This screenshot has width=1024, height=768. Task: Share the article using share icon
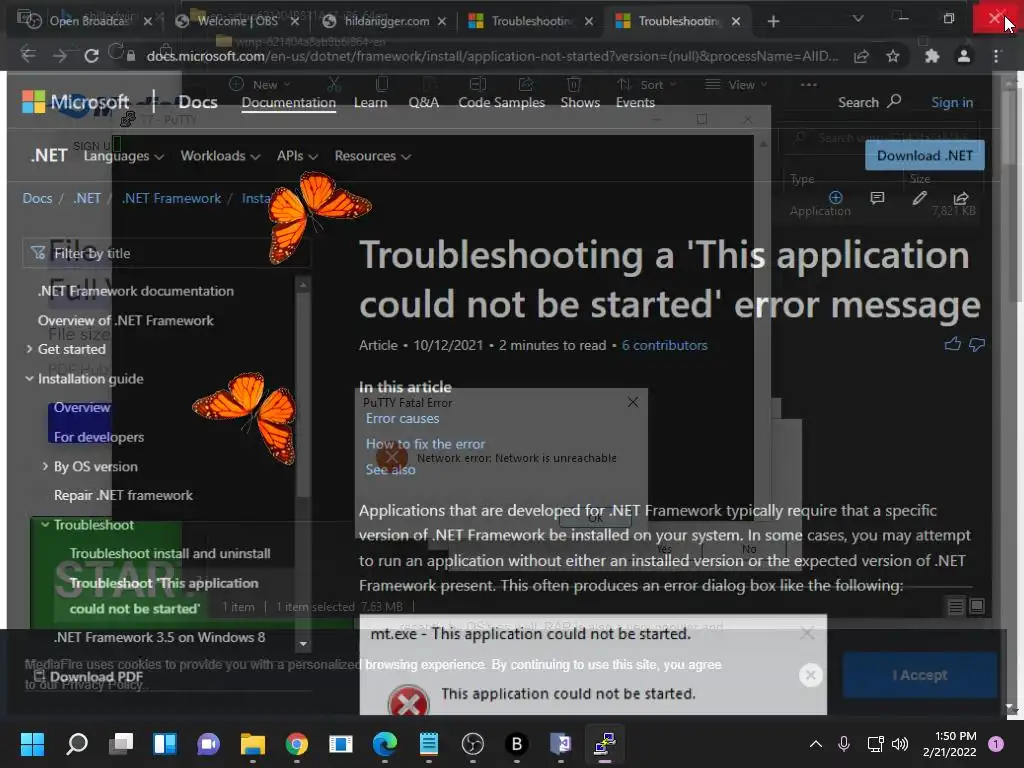[x=961, y=197]
